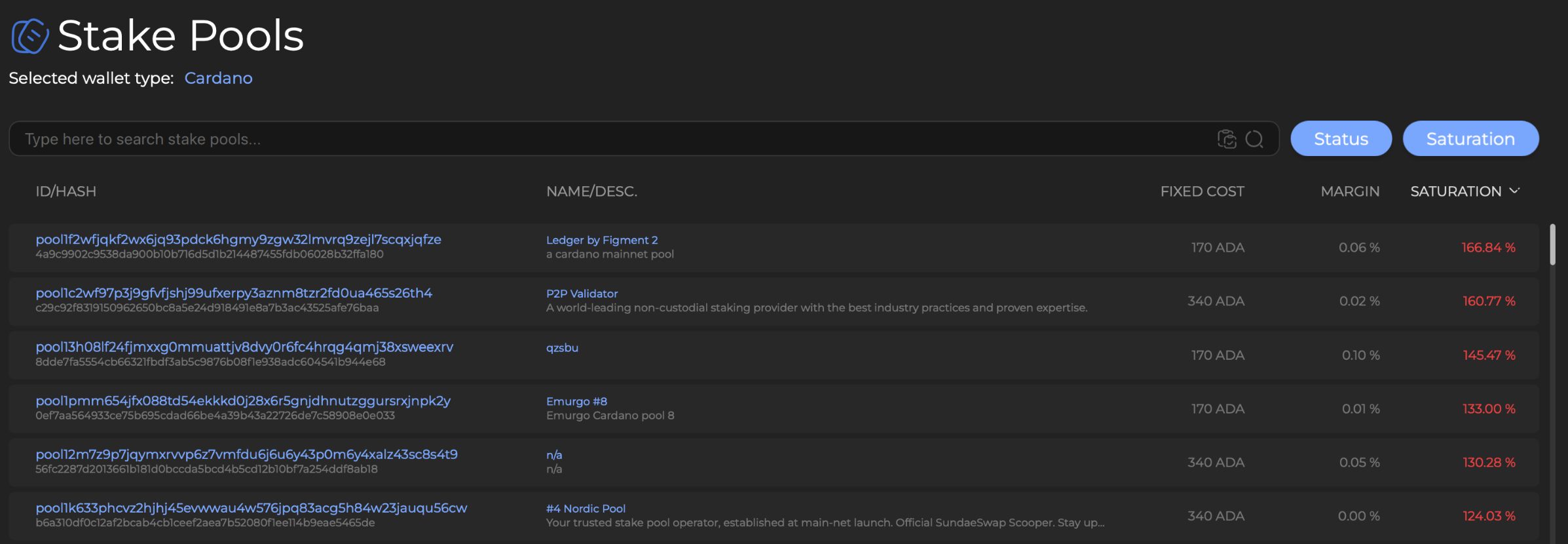Click 145.47 % saturation value
Viewport: 1568px width, 544px height.
click(1489, 355)
